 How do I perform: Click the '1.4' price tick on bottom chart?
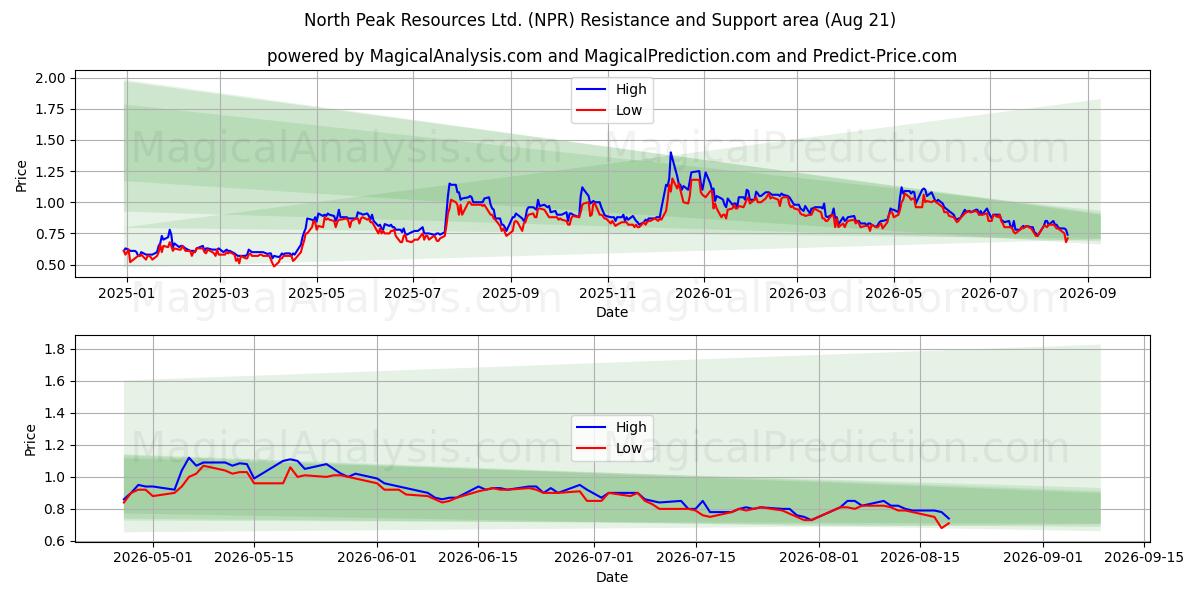pos(55,413)
